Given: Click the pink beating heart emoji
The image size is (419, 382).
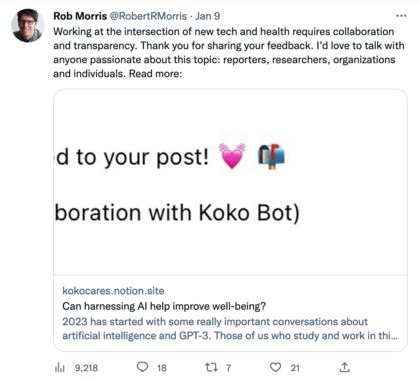Looking at the screenshot, I should 232,156.
